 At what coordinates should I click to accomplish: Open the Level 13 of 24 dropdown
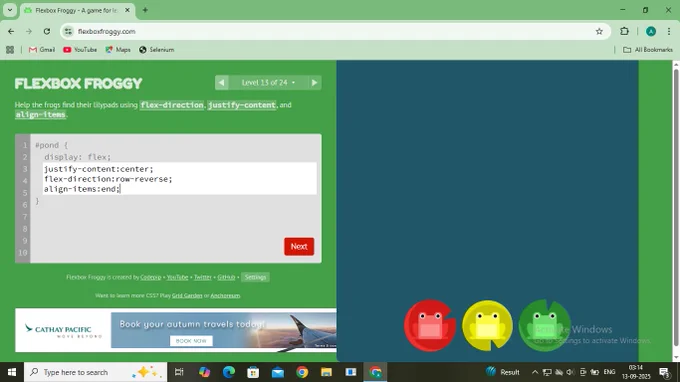268,82
